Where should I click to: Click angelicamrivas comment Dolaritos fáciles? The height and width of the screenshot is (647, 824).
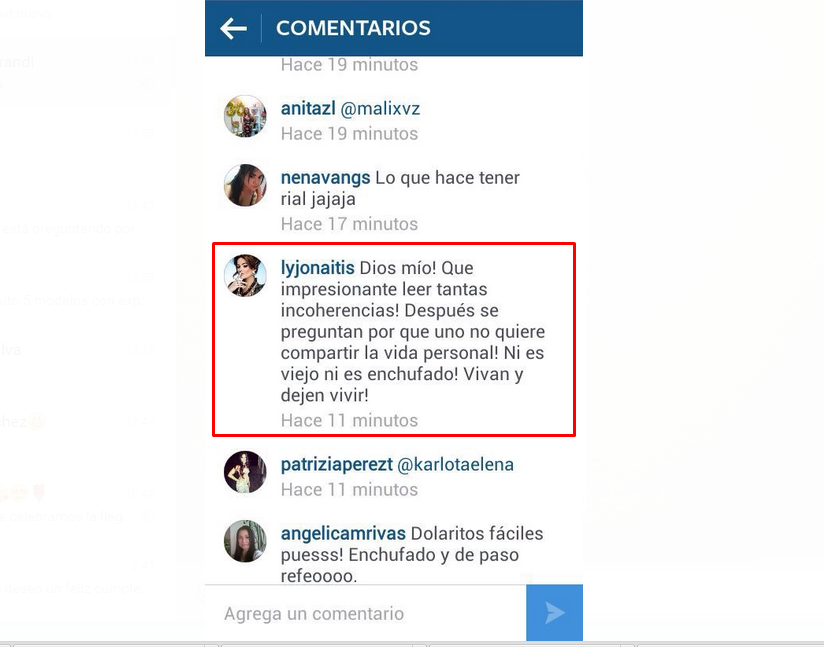pyautogui.click(x=477, y=533)
